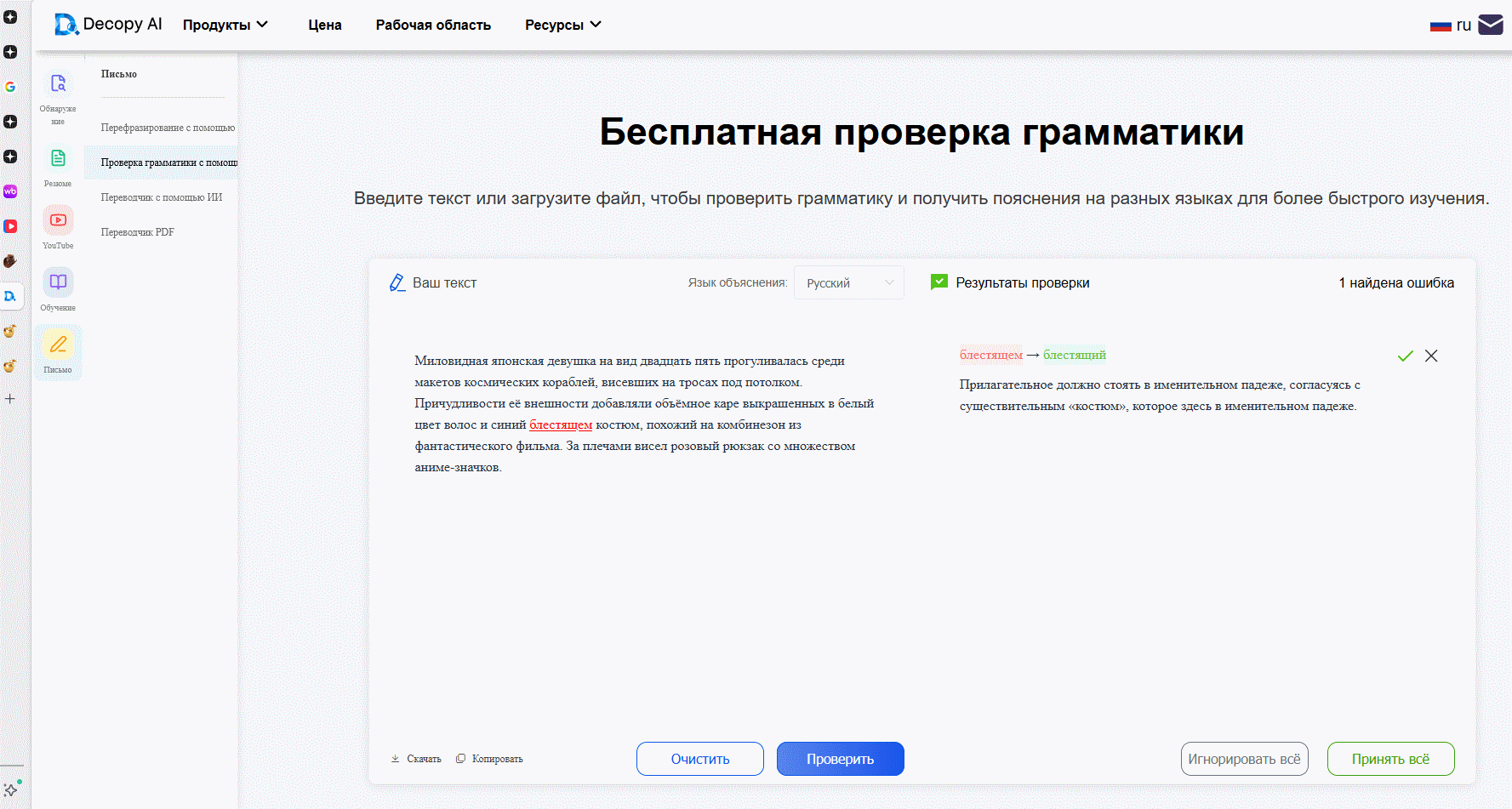Click Принять всё to accept all corrections
This screenshot has width=1512, height=809.
pyautogui.click(x=1390, y=758)
